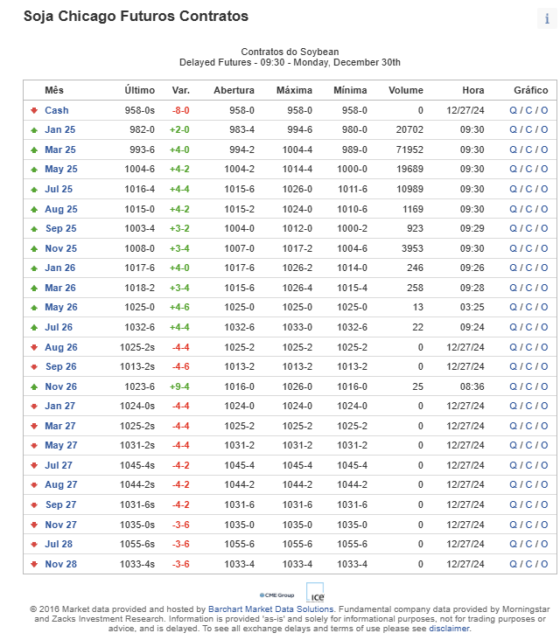Viewport: 560px width, 640px height.
Task: Open the Cash contract link
Action: pyautogui.click(x=56, y=111)
